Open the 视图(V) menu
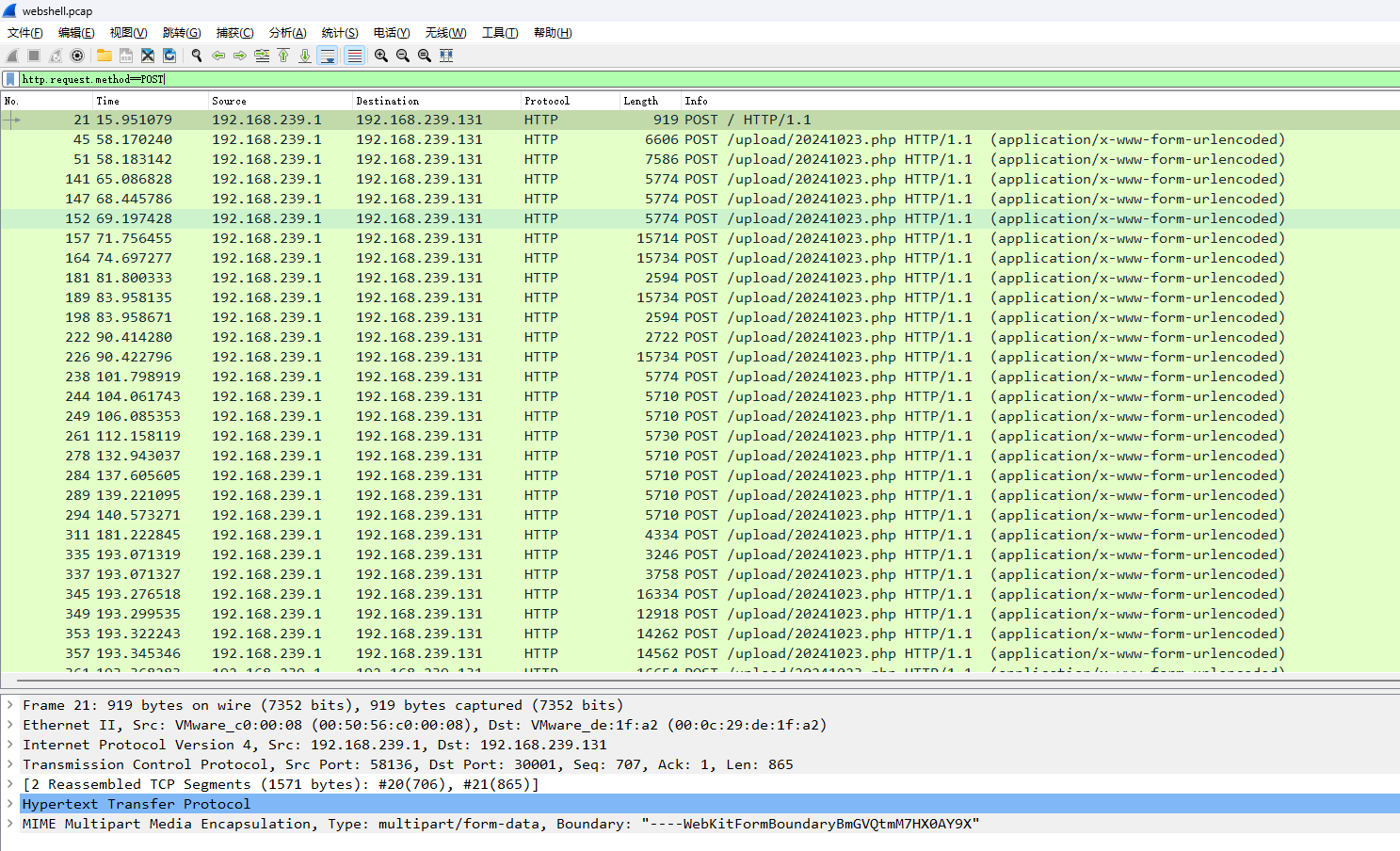The height and width of the screenshot is (851, 1400). coord(128,33)
